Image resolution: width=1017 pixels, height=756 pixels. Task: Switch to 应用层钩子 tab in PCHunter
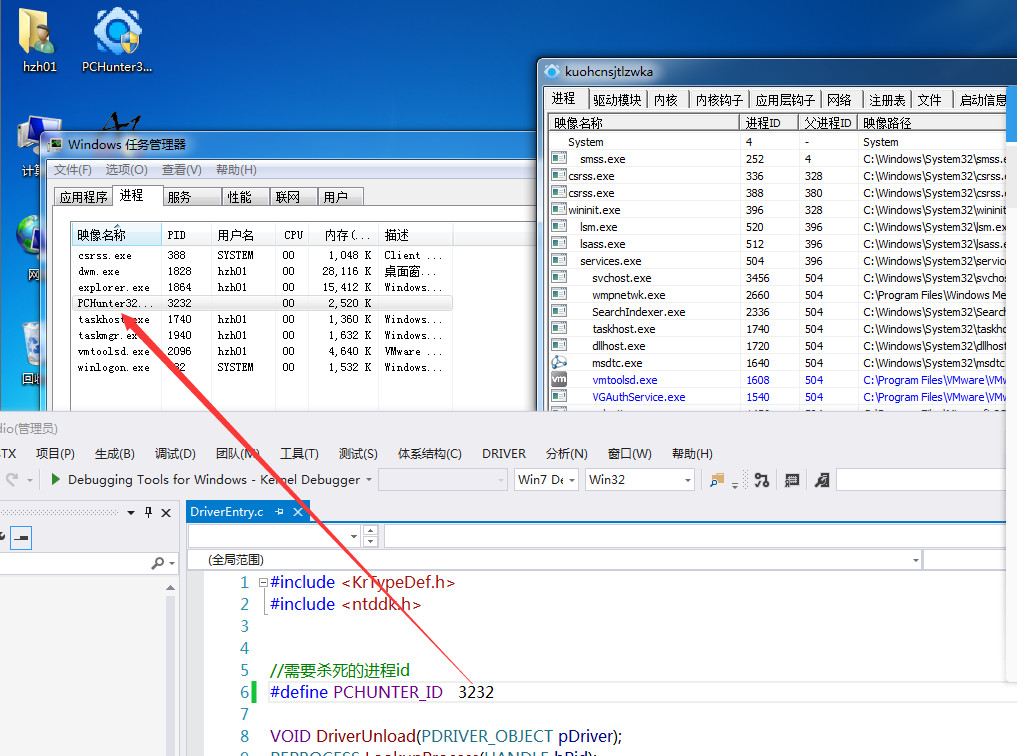click(x=785, y=100)
